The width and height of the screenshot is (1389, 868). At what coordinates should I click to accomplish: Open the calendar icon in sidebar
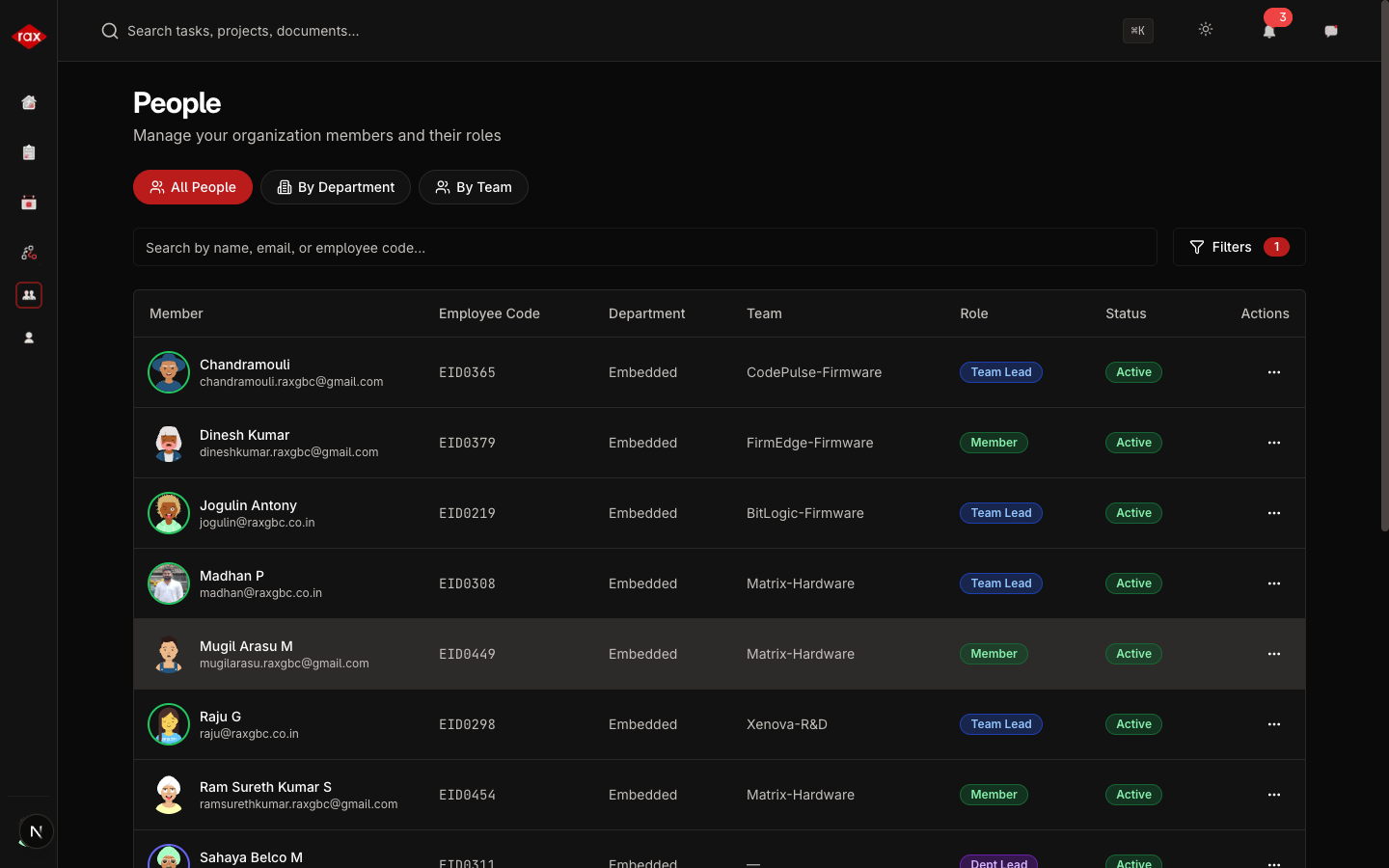point(29,203)
